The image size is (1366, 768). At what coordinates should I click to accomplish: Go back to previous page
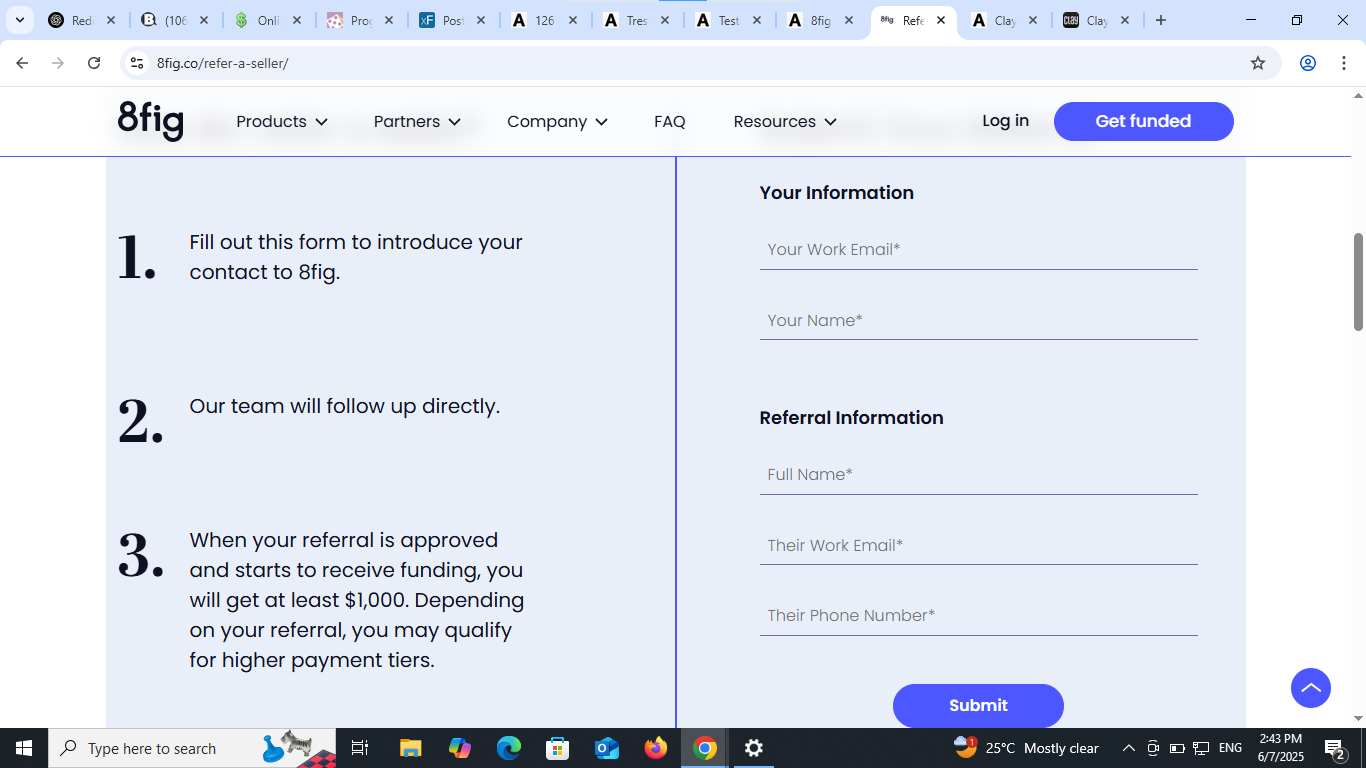[x=22, y=63]
